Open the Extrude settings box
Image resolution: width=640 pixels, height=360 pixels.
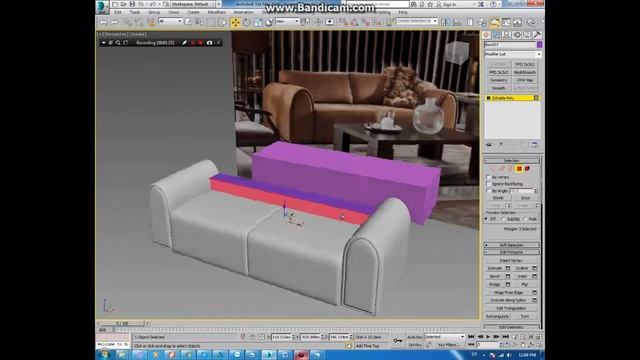(508, 268)
